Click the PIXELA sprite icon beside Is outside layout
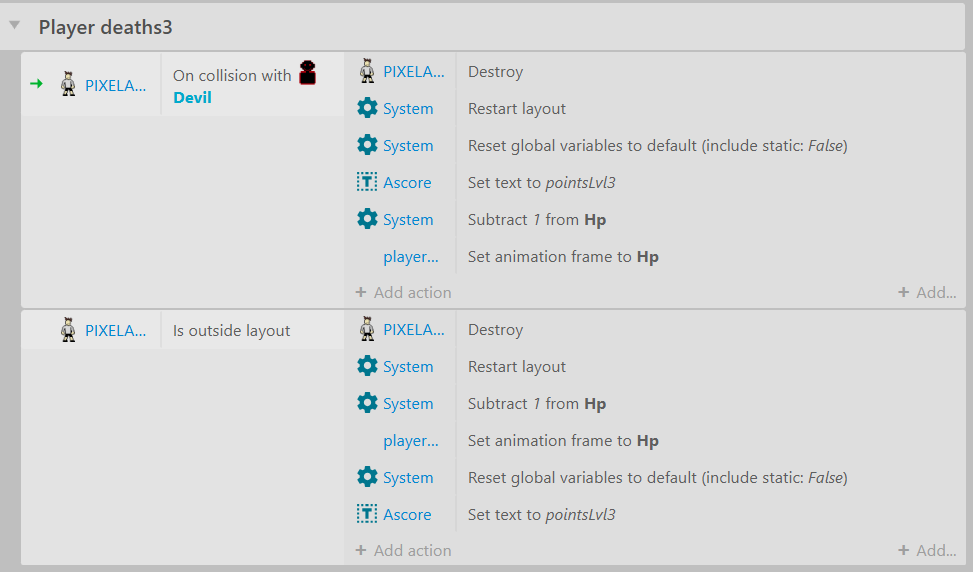The width and height of the screenshot is (973, 572). click(68, 330)
